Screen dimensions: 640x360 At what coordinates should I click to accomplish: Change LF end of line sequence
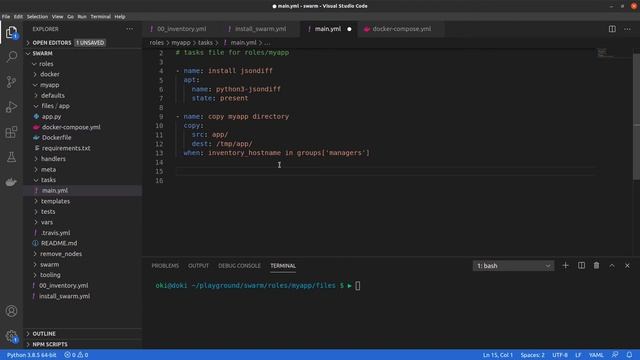pyautogui.click(x=578, y=355)
